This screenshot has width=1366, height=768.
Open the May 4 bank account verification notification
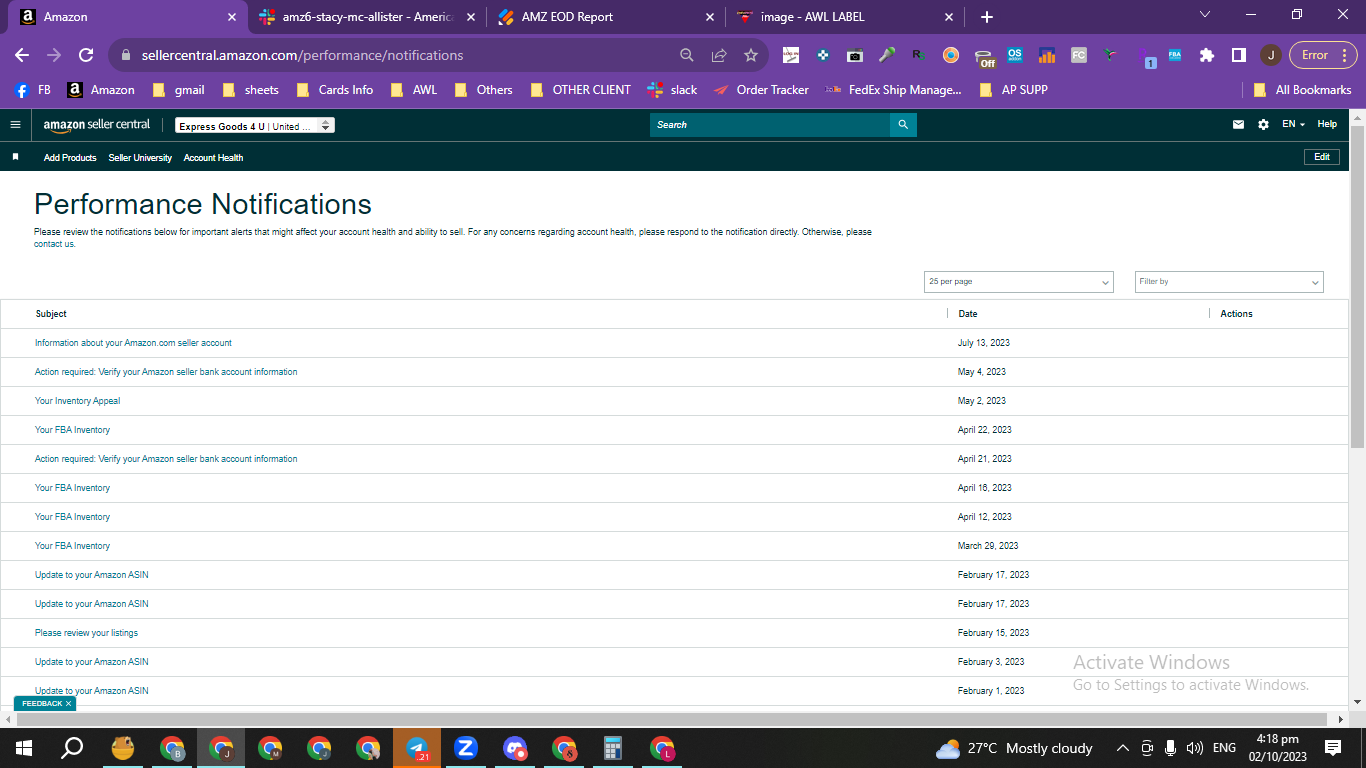point(166,372)
